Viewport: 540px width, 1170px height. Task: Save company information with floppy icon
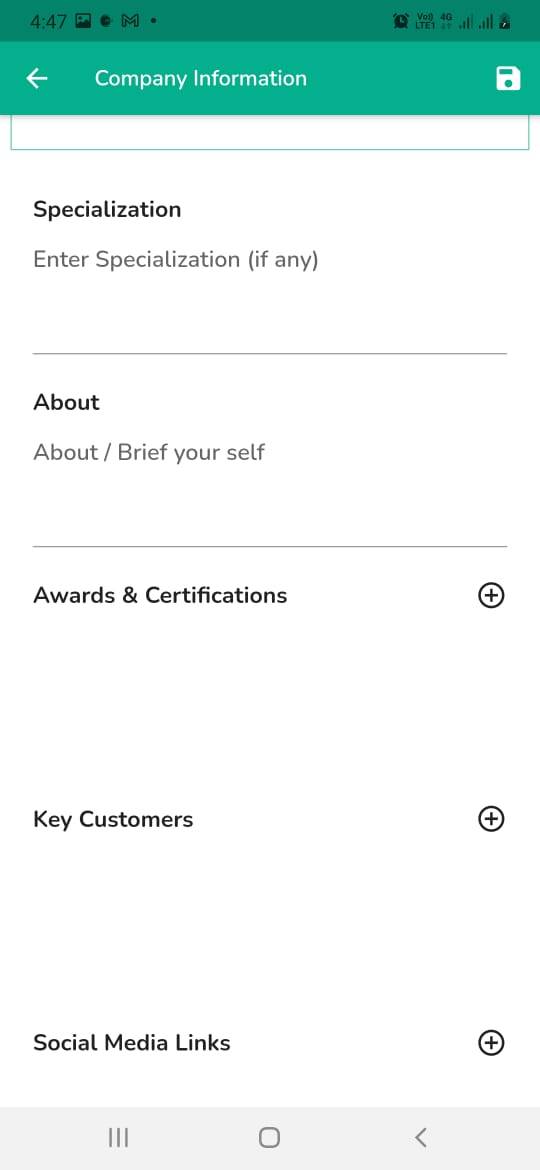pyautogui.click(x=508, y=78)
